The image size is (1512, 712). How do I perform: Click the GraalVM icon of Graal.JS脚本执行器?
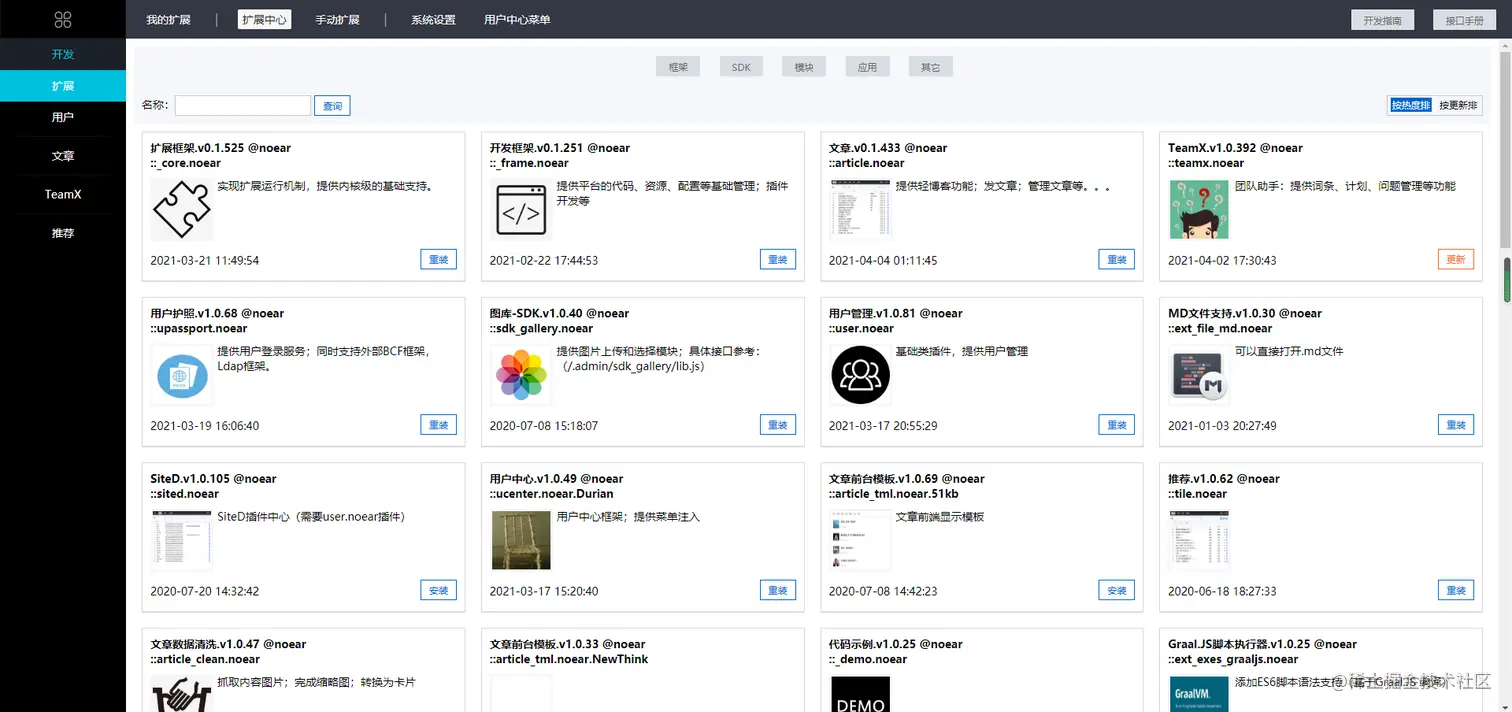pyautogui.click(x=1199, y=694)
